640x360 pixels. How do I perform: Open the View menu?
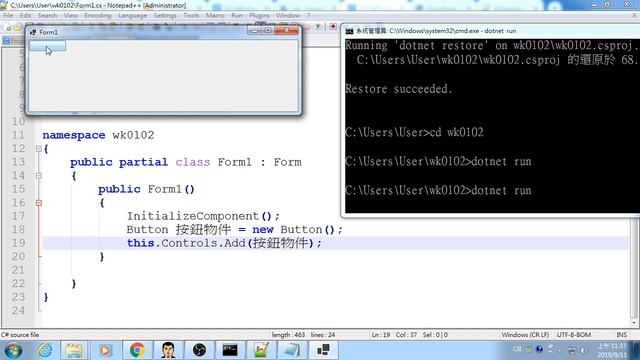(x=71, y=15)
